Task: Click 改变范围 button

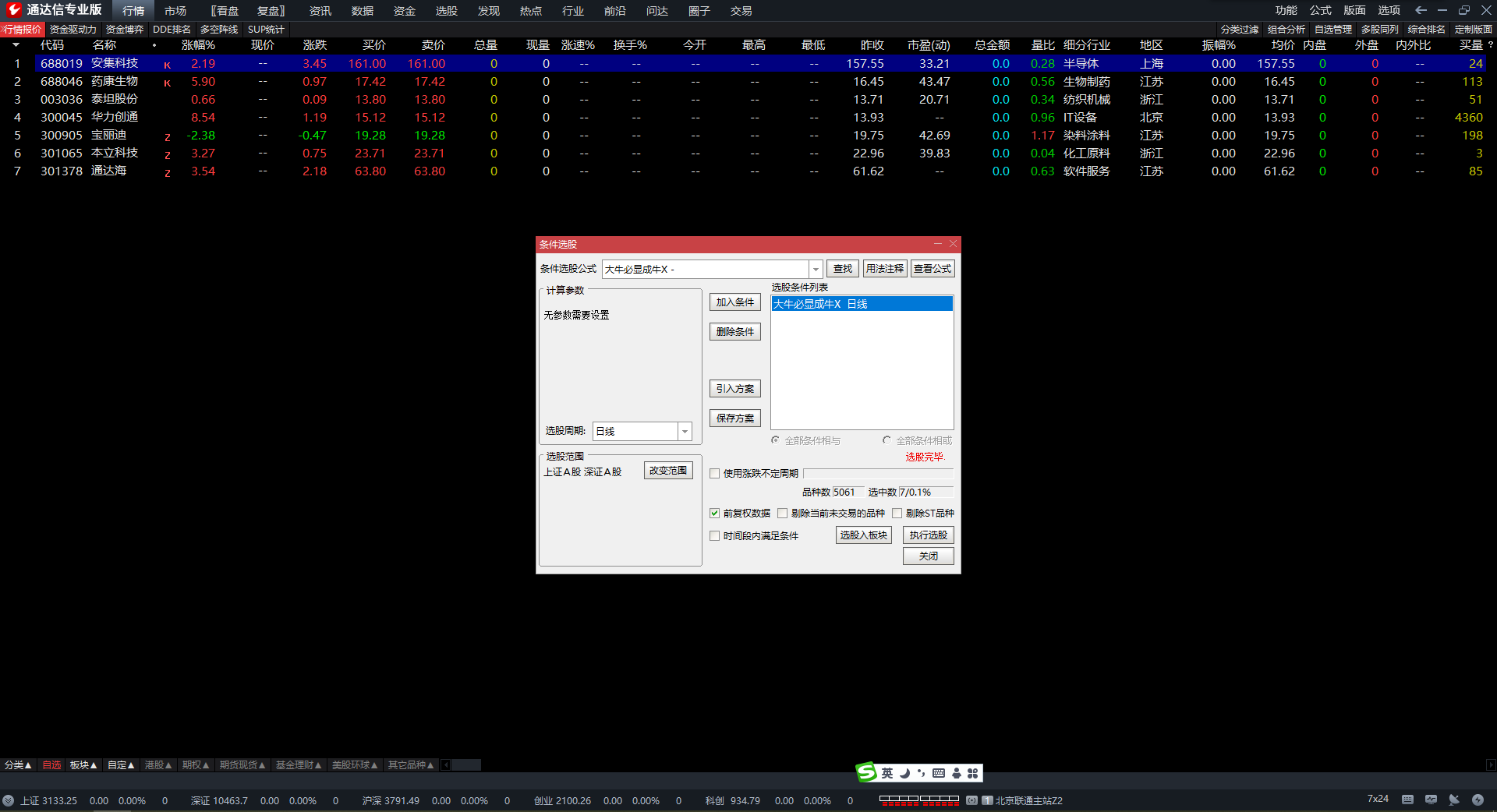Action: coord(668,471)
